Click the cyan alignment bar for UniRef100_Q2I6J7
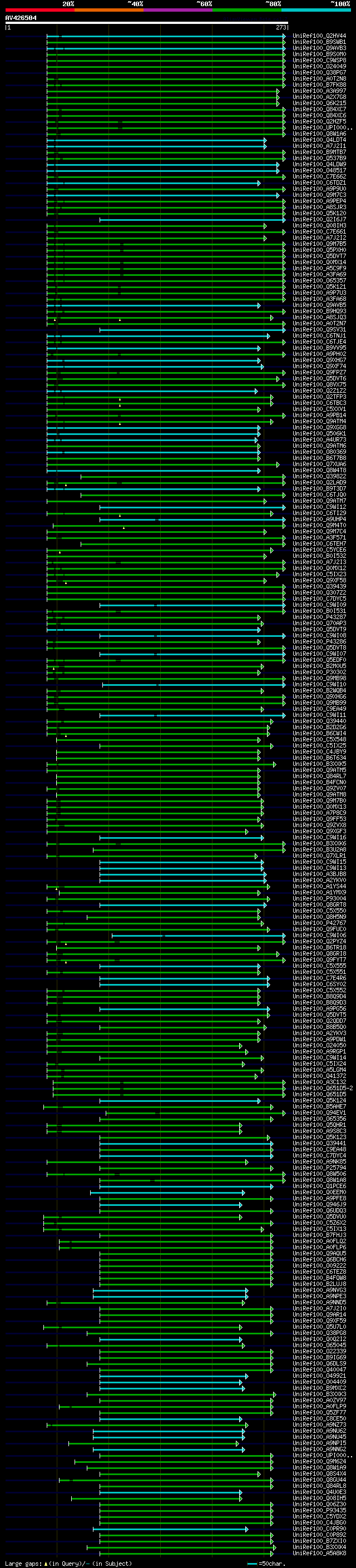356x1568 pixels. (x=192, y=220)
